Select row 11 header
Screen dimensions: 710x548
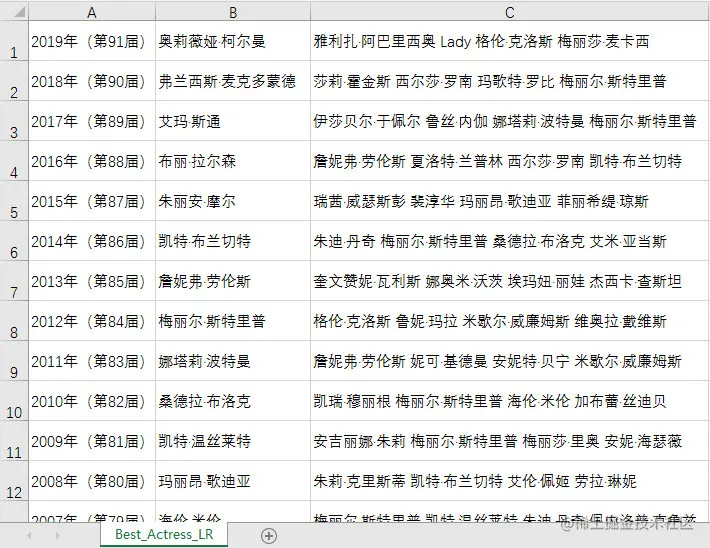(14, 441)
